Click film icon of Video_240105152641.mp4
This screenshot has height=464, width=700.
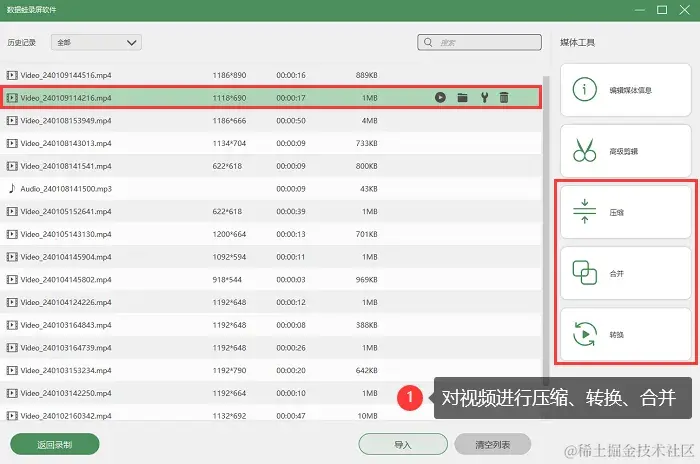point(12,211)
